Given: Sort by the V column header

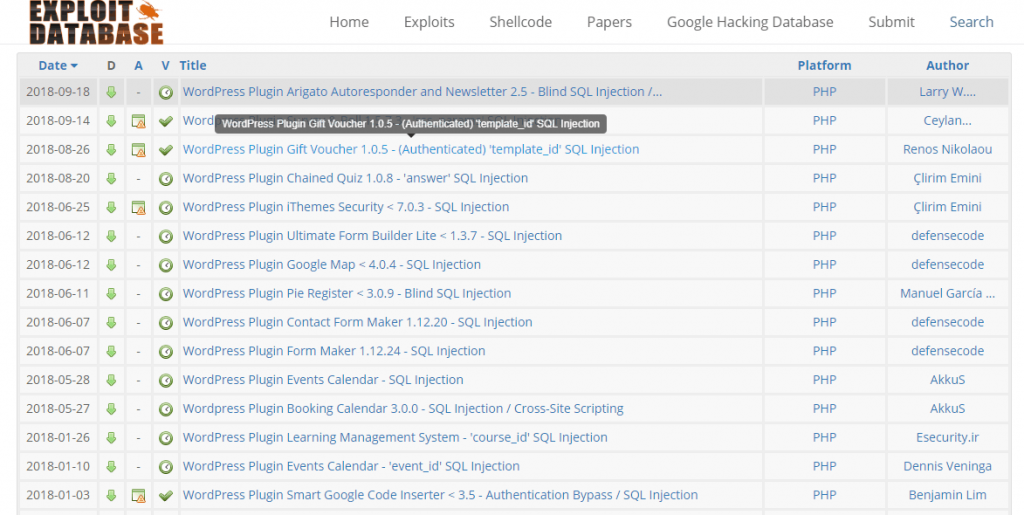Looking at the screenshot, I should coord(166,65).
